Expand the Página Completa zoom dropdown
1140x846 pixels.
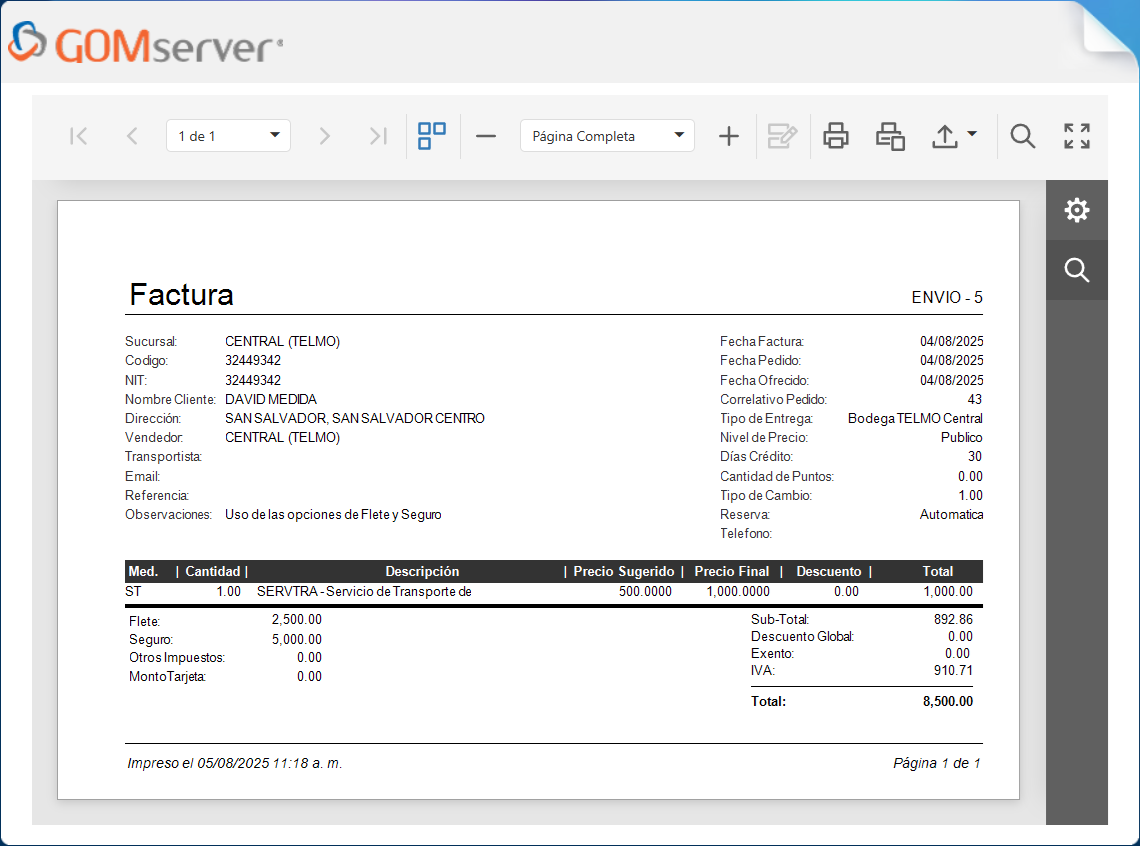tap(679, 136)
